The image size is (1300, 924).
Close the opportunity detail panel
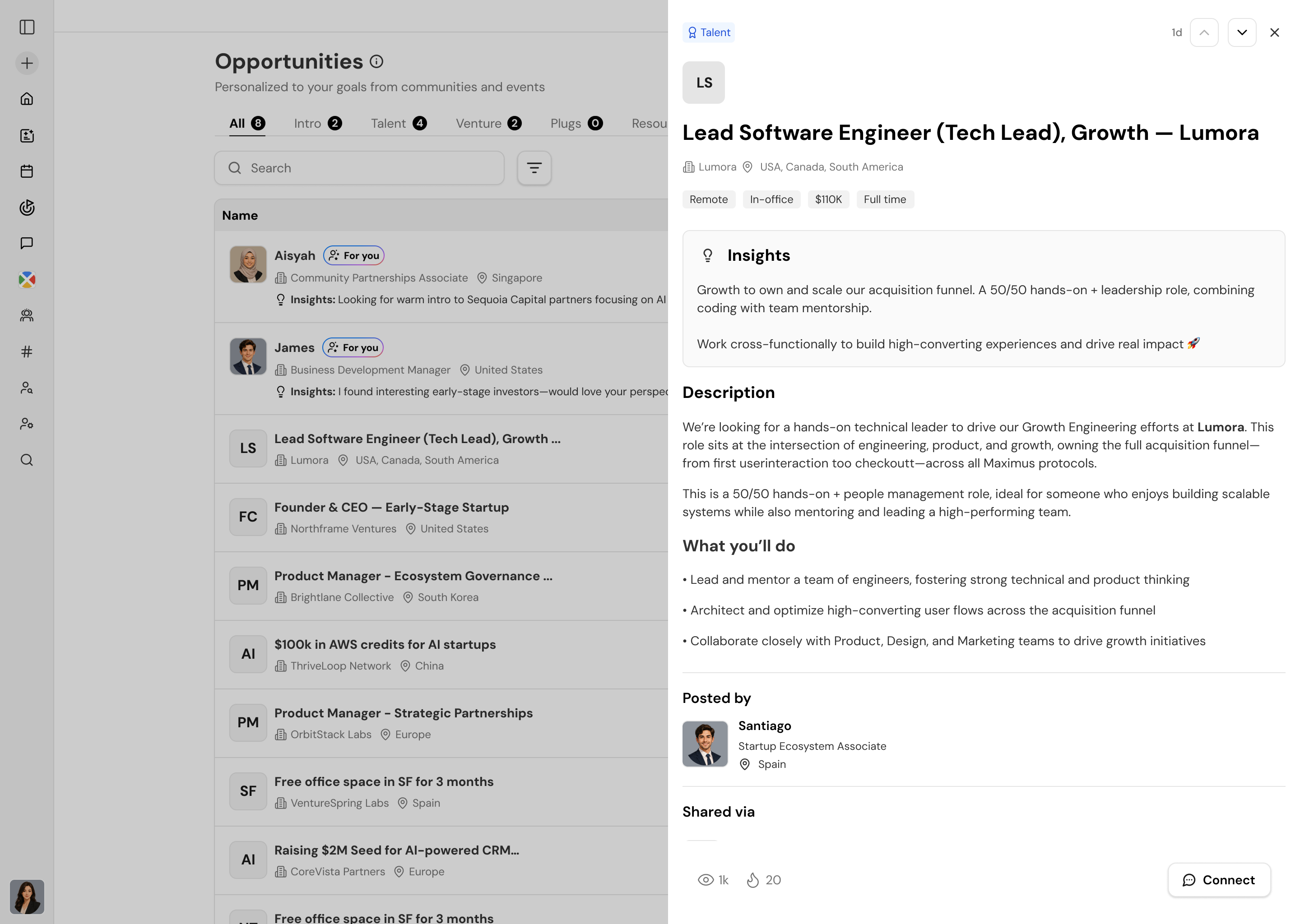pyautogui.click(x=1274, y=32)
